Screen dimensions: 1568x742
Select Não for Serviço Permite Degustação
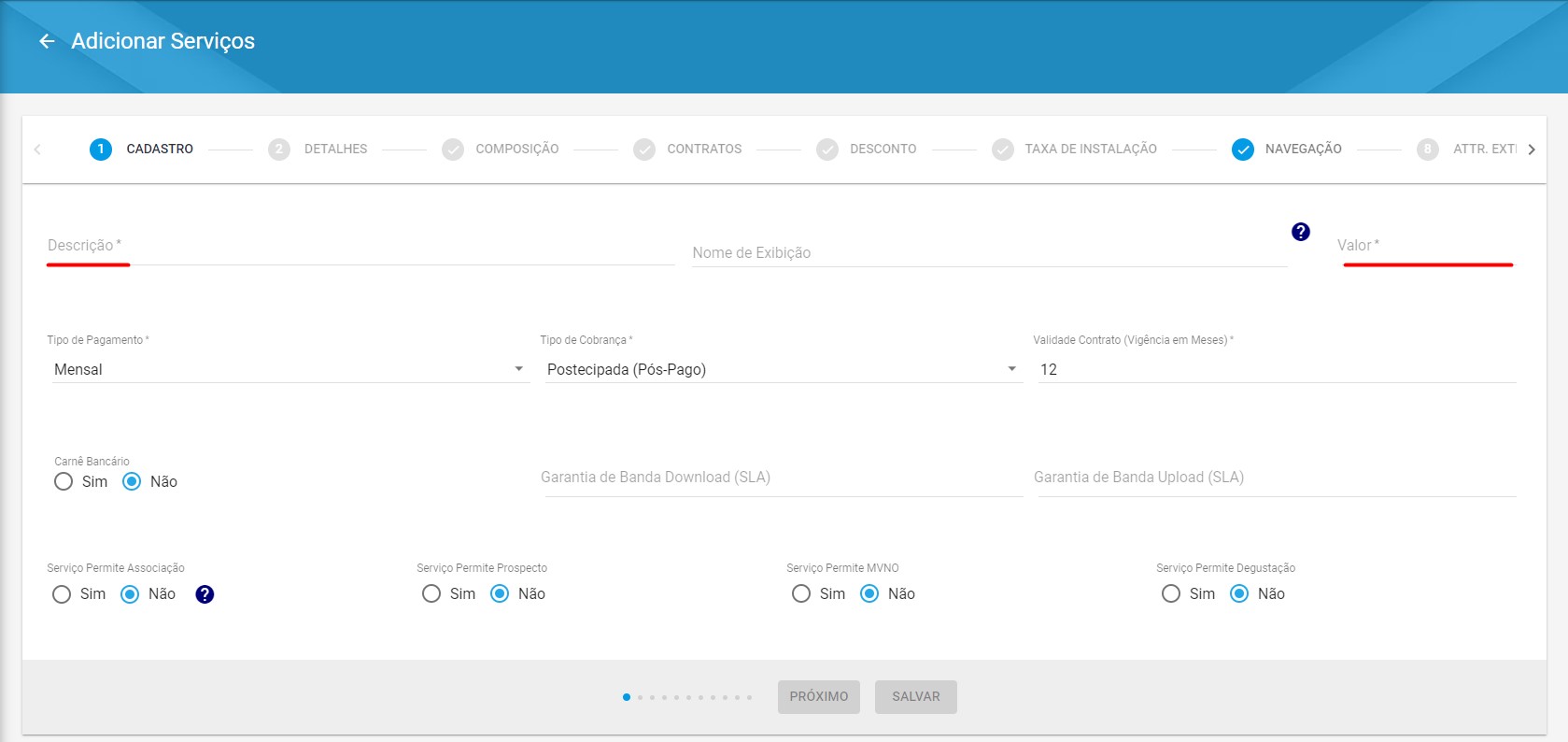(1239, 594)
